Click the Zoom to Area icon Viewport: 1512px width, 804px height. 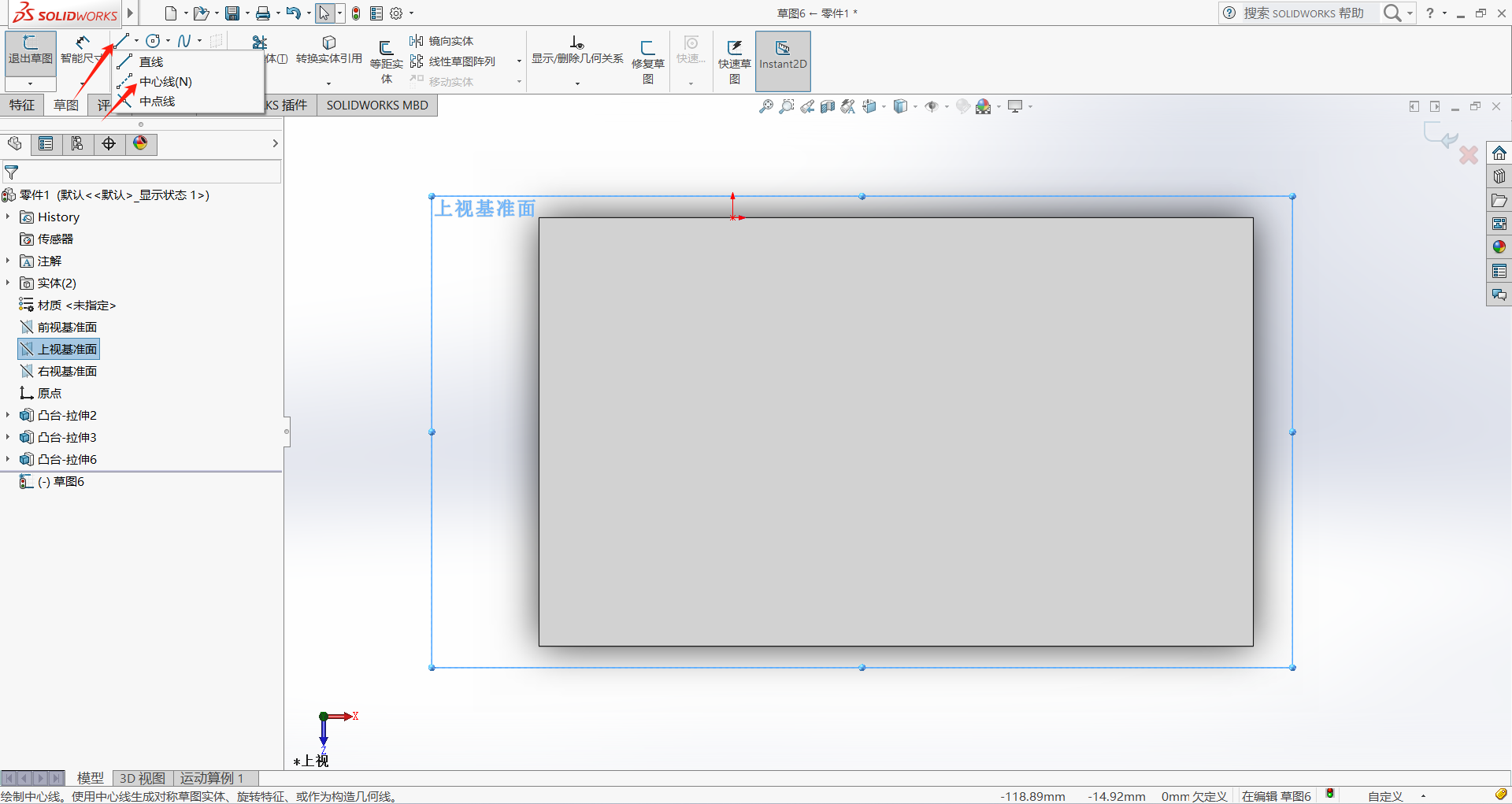(786, 106)
